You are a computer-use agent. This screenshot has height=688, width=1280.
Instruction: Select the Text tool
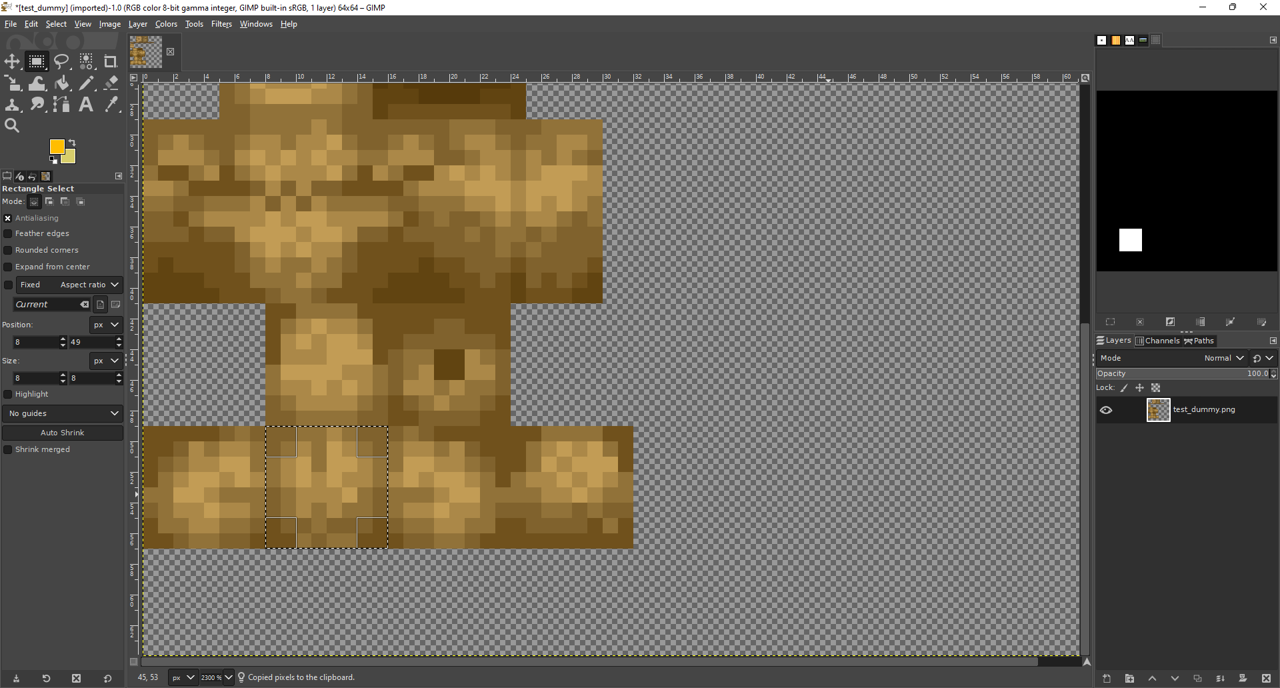(87, 104)
